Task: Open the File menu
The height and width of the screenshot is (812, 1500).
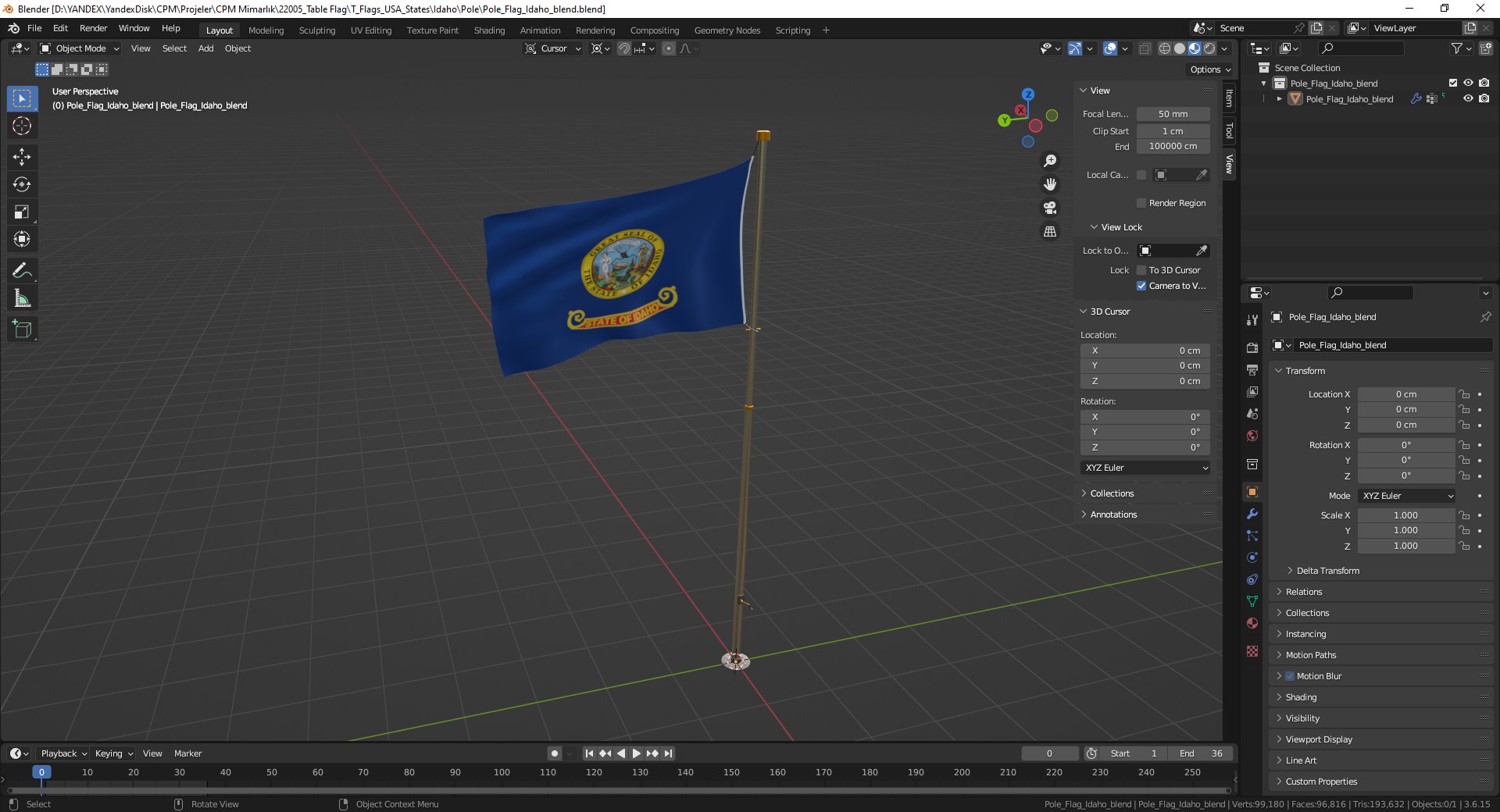Action: [34, 28]
